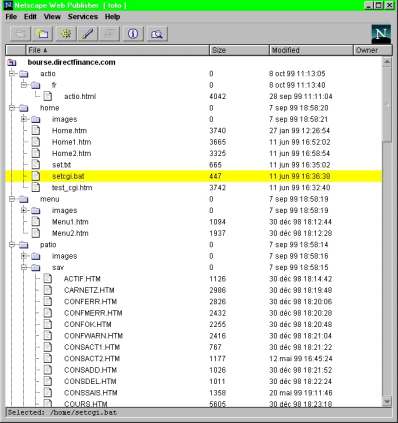
Task: Sort by the File column header
Action: (x=117, y=50)
